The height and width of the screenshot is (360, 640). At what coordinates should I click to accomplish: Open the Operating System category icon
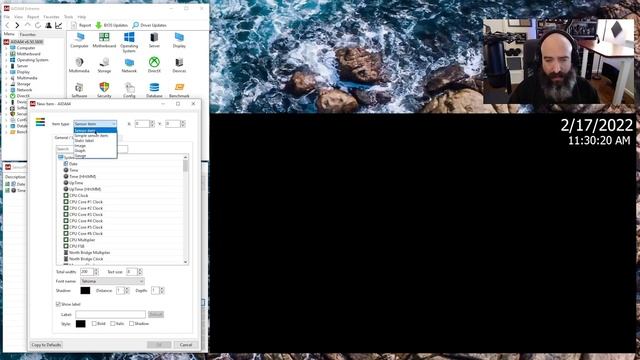click(x=129, y=42)
